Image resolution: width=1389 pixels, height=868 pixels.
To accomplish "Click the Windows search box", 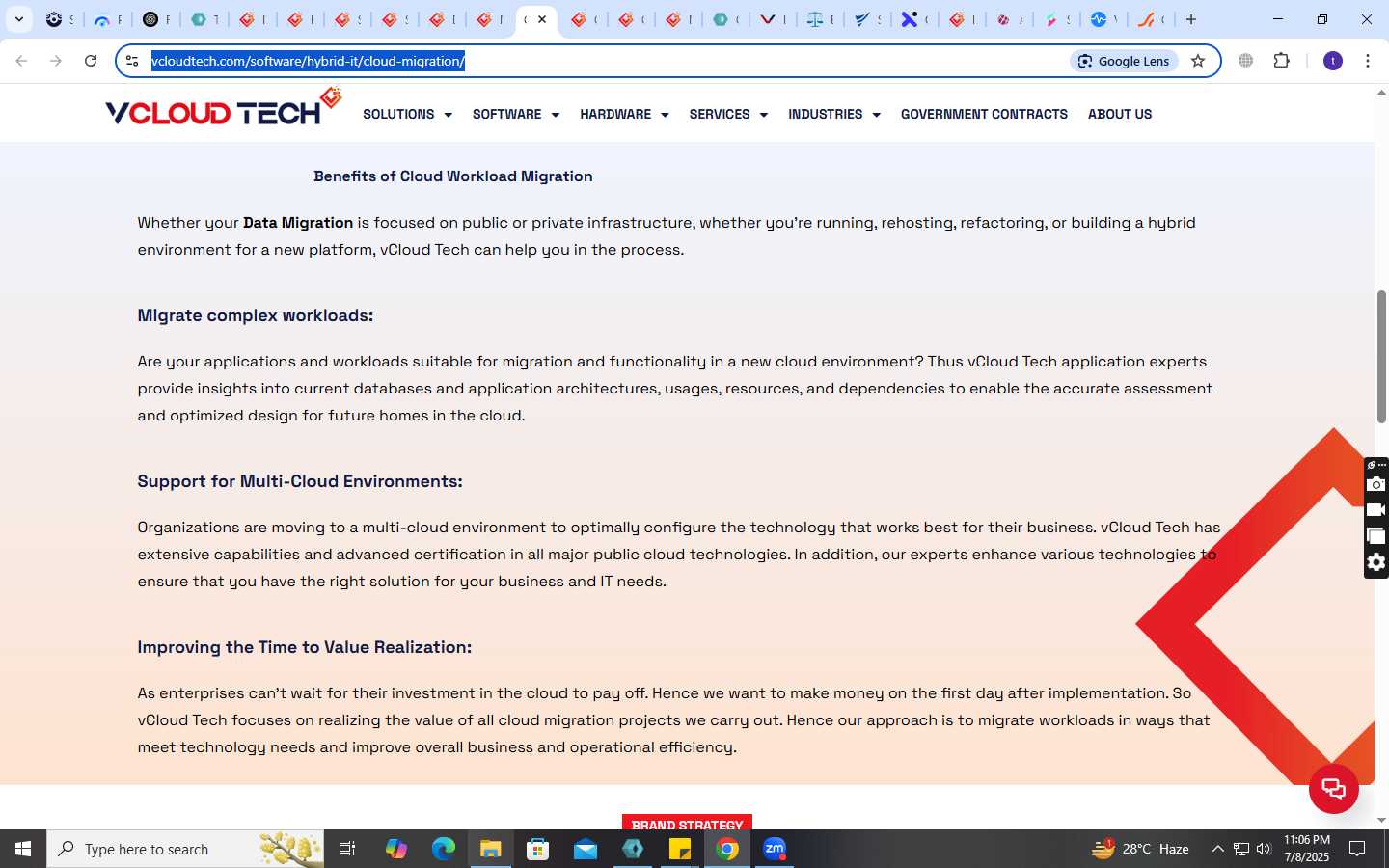I will [185, 849].
